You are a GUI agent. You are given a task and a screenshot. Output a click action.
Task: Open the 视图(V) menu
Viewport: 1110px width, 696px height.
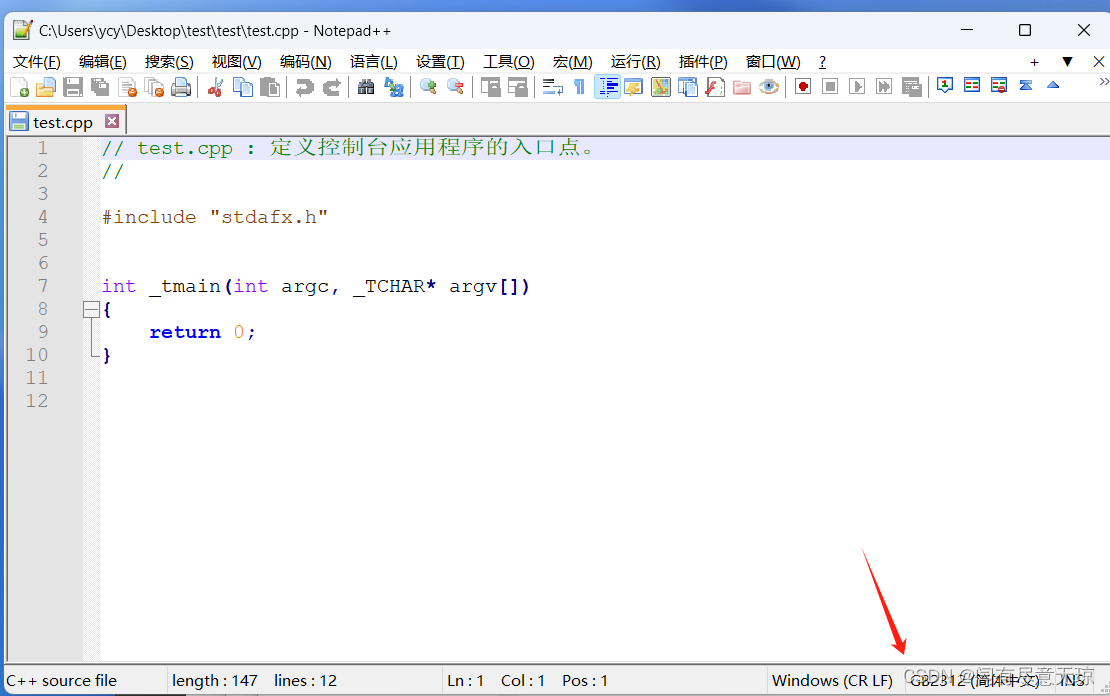tap(236, 62)
